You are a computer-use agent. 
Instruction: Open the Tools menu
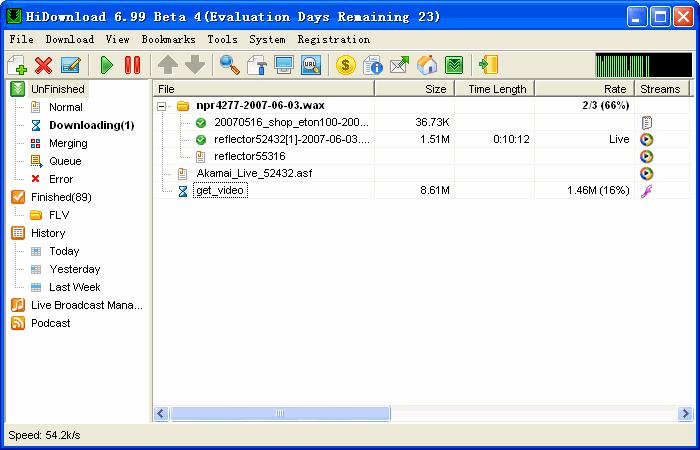(x=222, y=39)
